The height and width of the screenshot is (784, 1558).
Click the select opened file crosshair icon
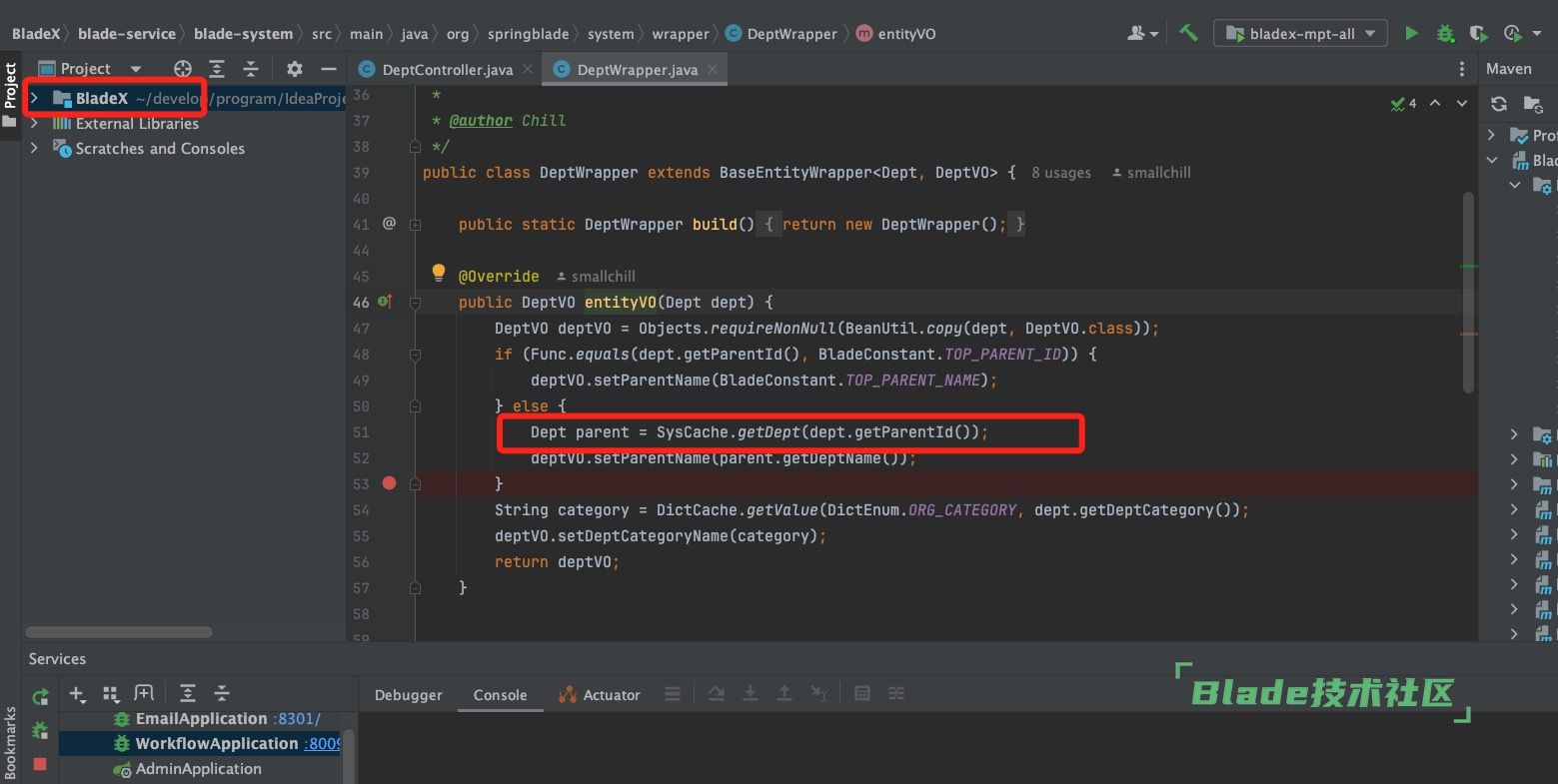tap(182, 69)
